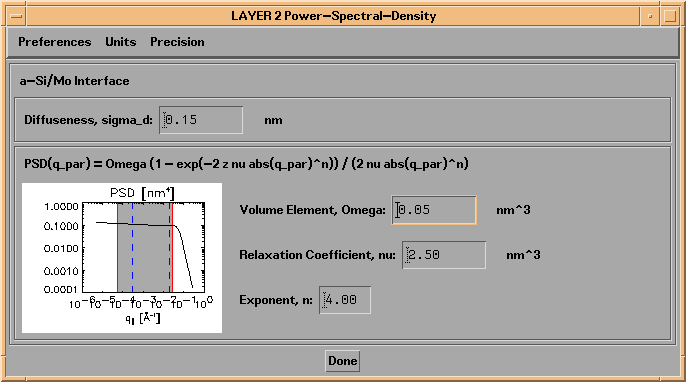
Task: Select the right red vertical line in plot
Action: coord(172,247)
